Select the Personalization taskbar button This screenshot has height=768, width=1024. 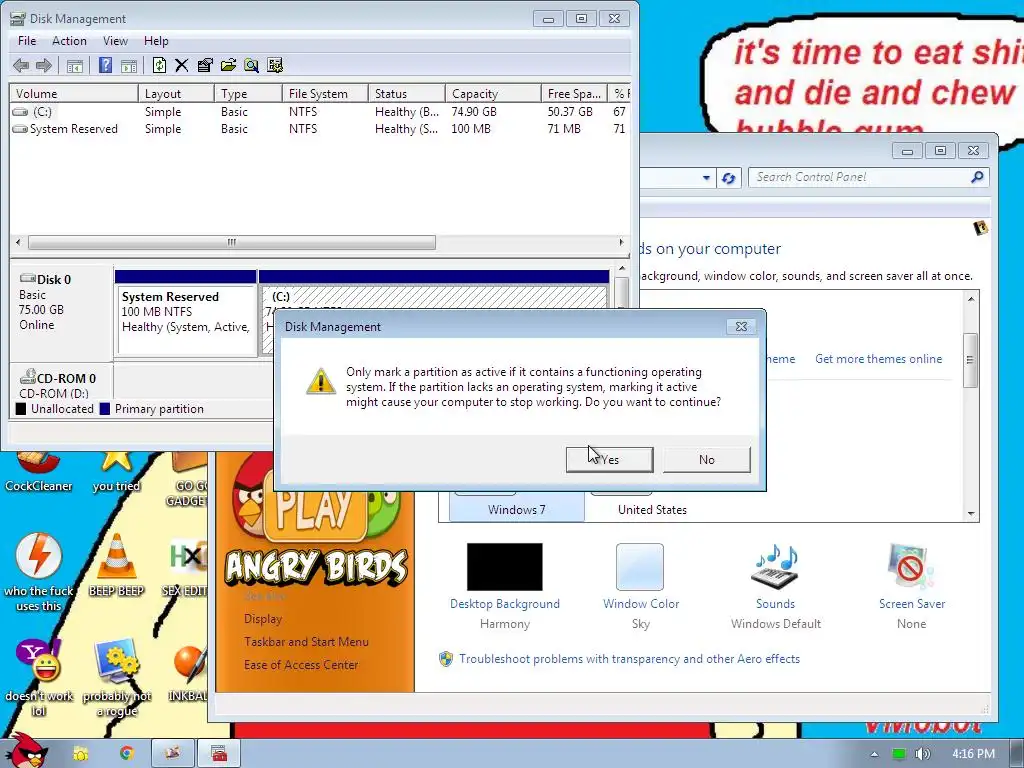coord(172,754)
